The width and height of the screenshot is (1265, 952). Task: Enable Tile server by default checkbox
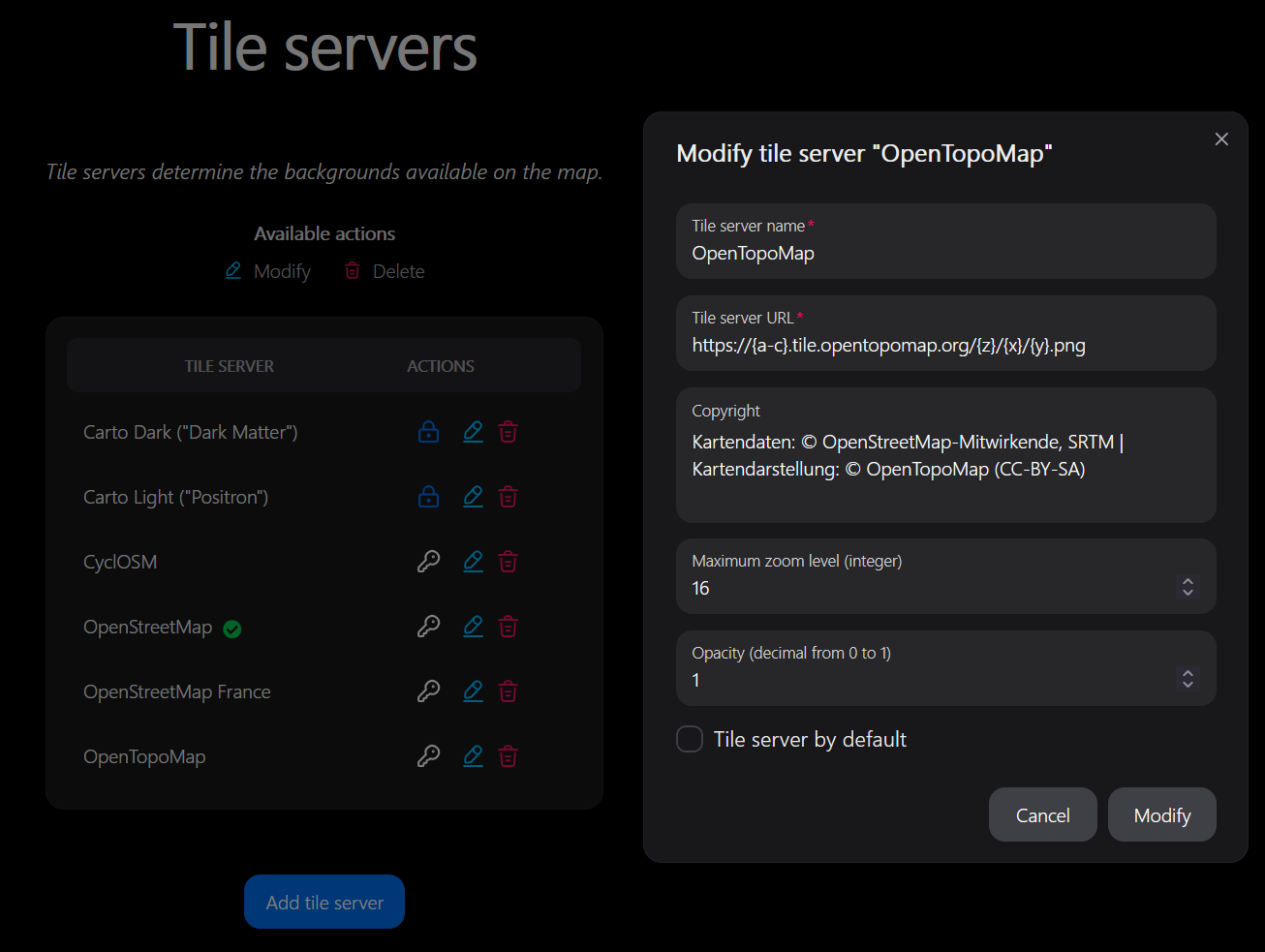pos(690,739)
